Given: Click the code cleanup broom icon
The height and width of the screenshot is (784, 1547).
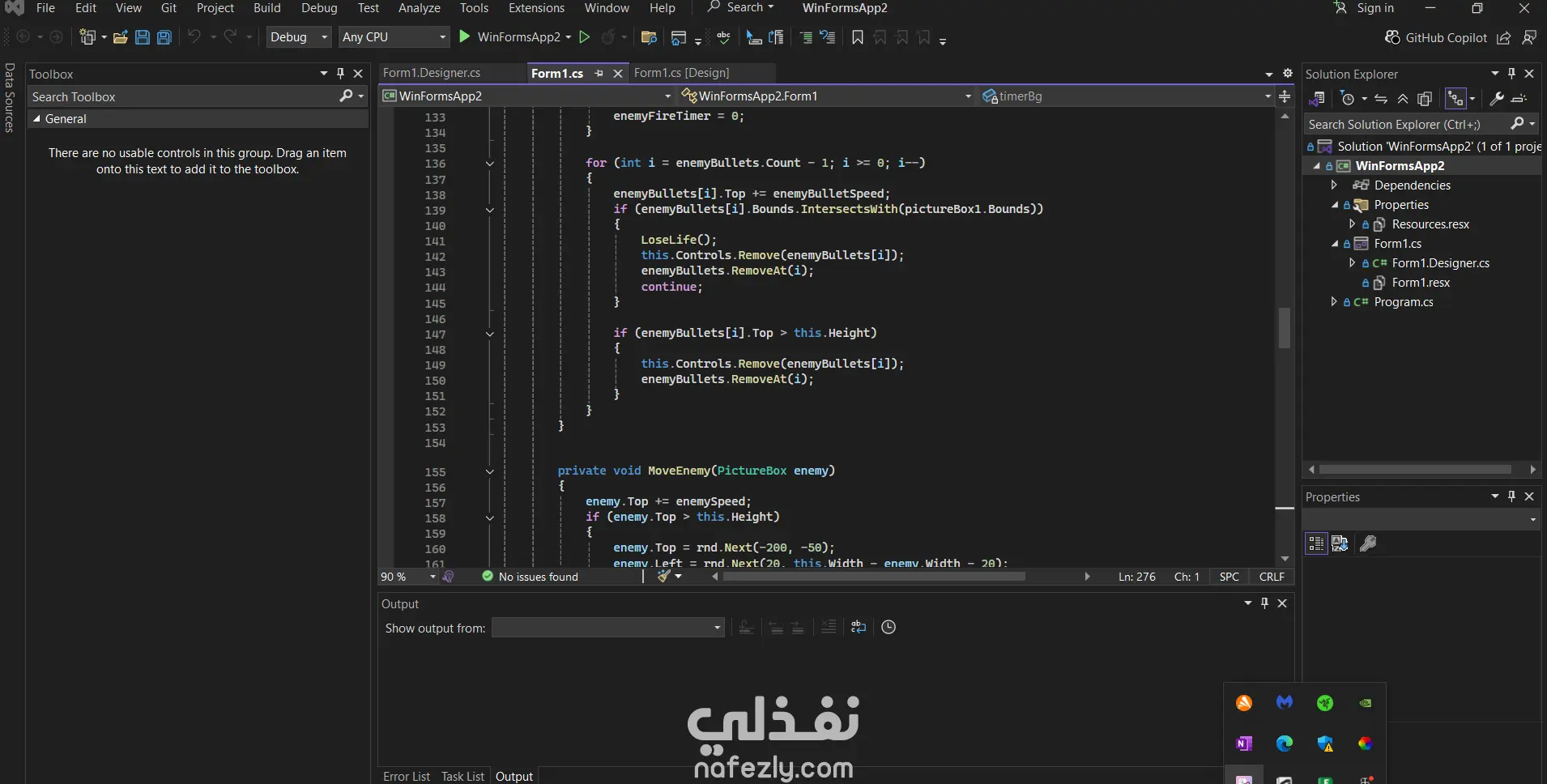Looking at the screenshot, I should 664,576.
